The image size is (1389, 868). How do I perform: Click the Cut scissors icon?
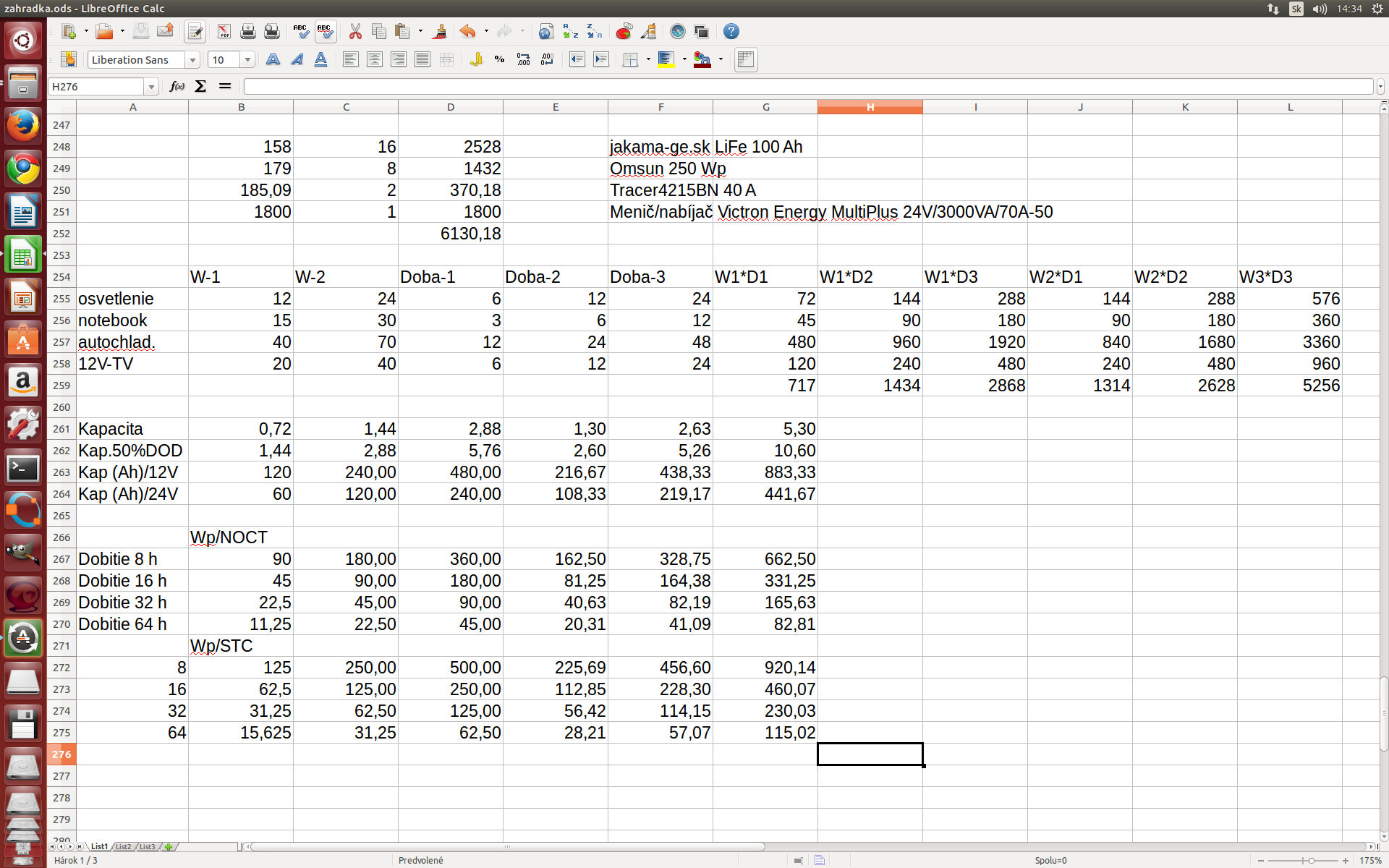pos(354,32)
